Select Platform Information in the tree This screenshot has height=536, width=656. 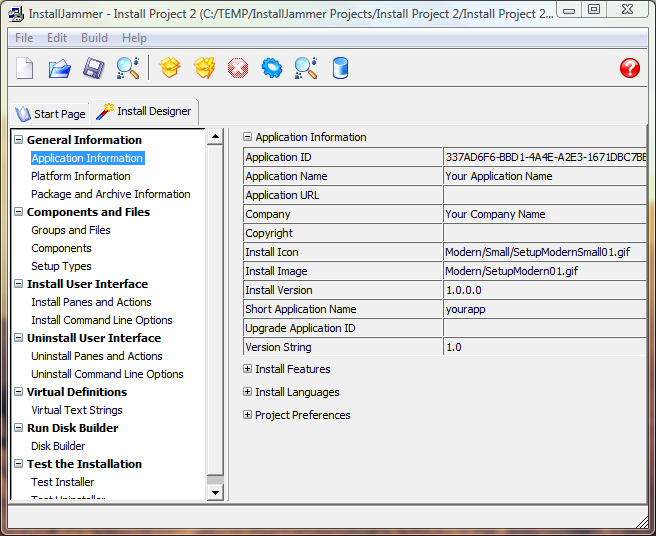coord(81,176)
